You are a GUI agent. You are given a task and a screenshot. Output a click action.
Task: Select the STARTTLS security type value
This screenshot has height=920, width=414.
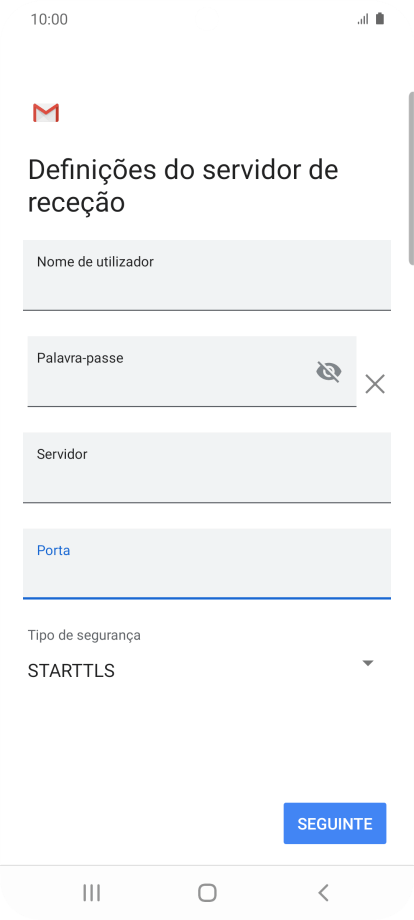(x=71, y=671)
